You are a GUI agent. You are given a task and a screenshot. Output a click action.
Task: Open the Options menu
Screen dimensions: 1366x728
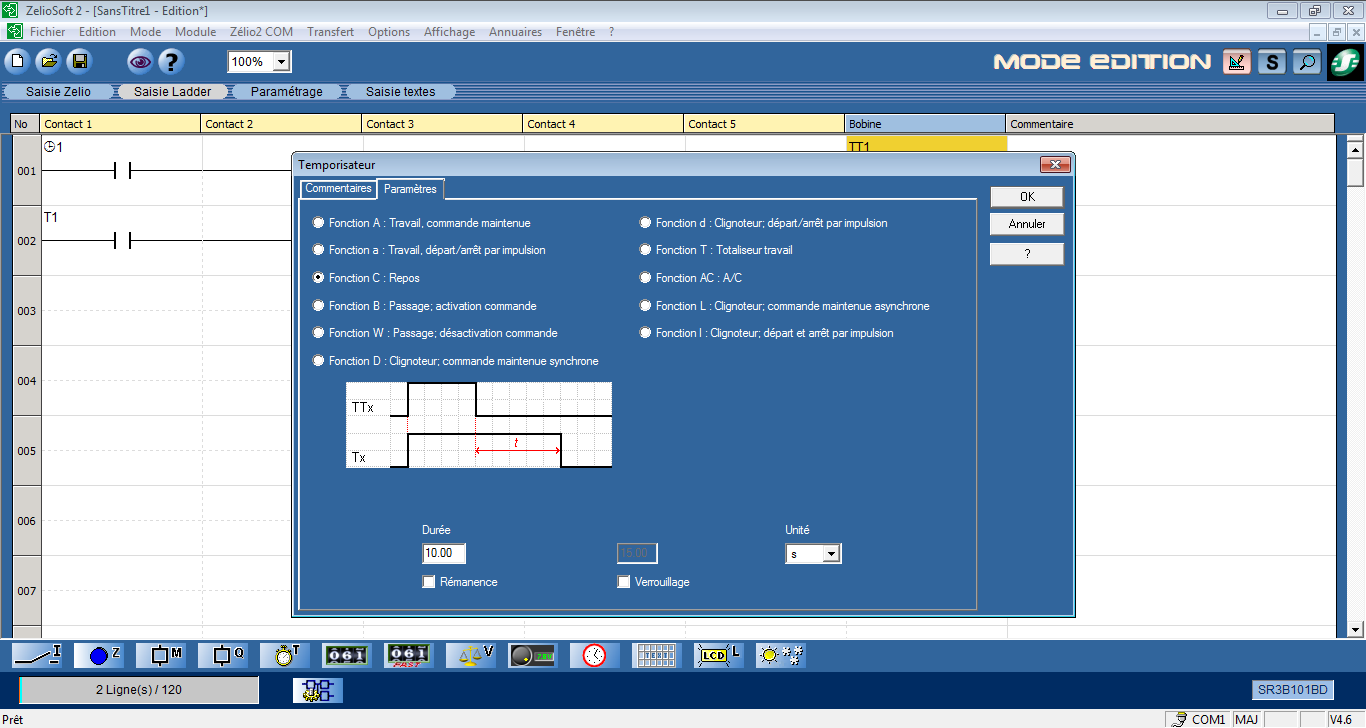389,32
